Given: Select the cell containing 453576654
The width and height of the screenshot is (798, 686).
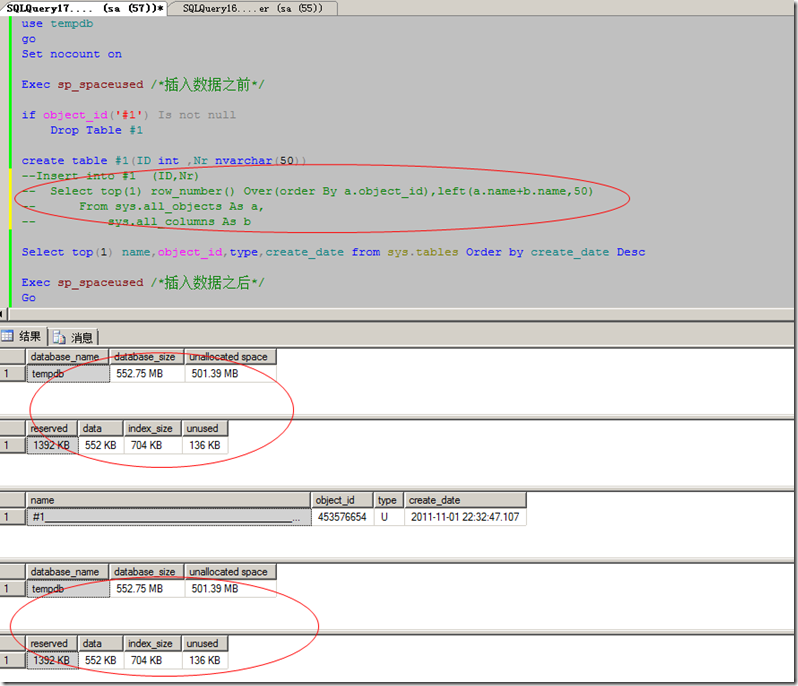Looking at the screenshot, I should [341, 517].
